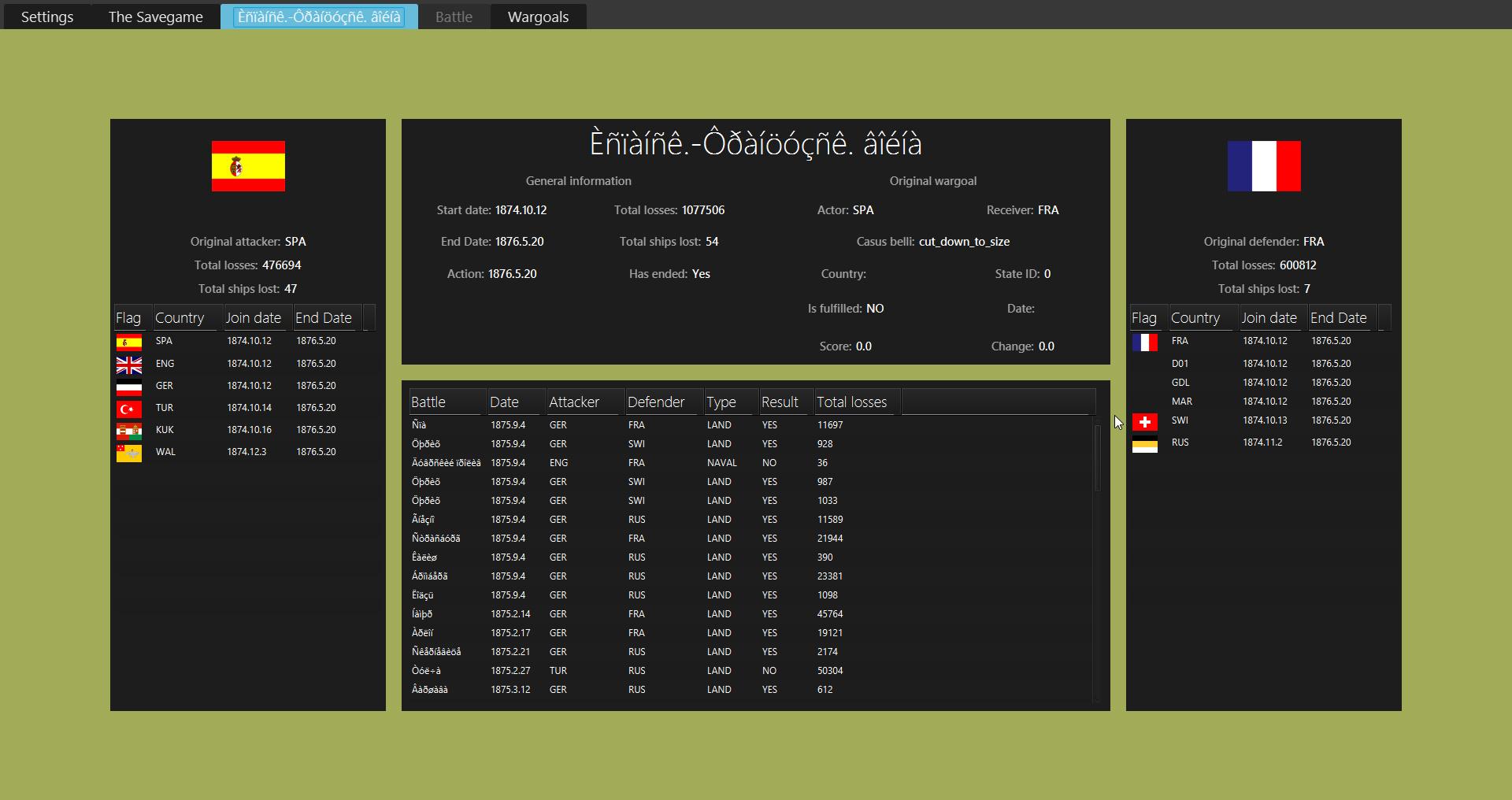Screen dimensions: 1512x800
Task: Click the ENG flag in attackers list
Action: click(129, 365)
